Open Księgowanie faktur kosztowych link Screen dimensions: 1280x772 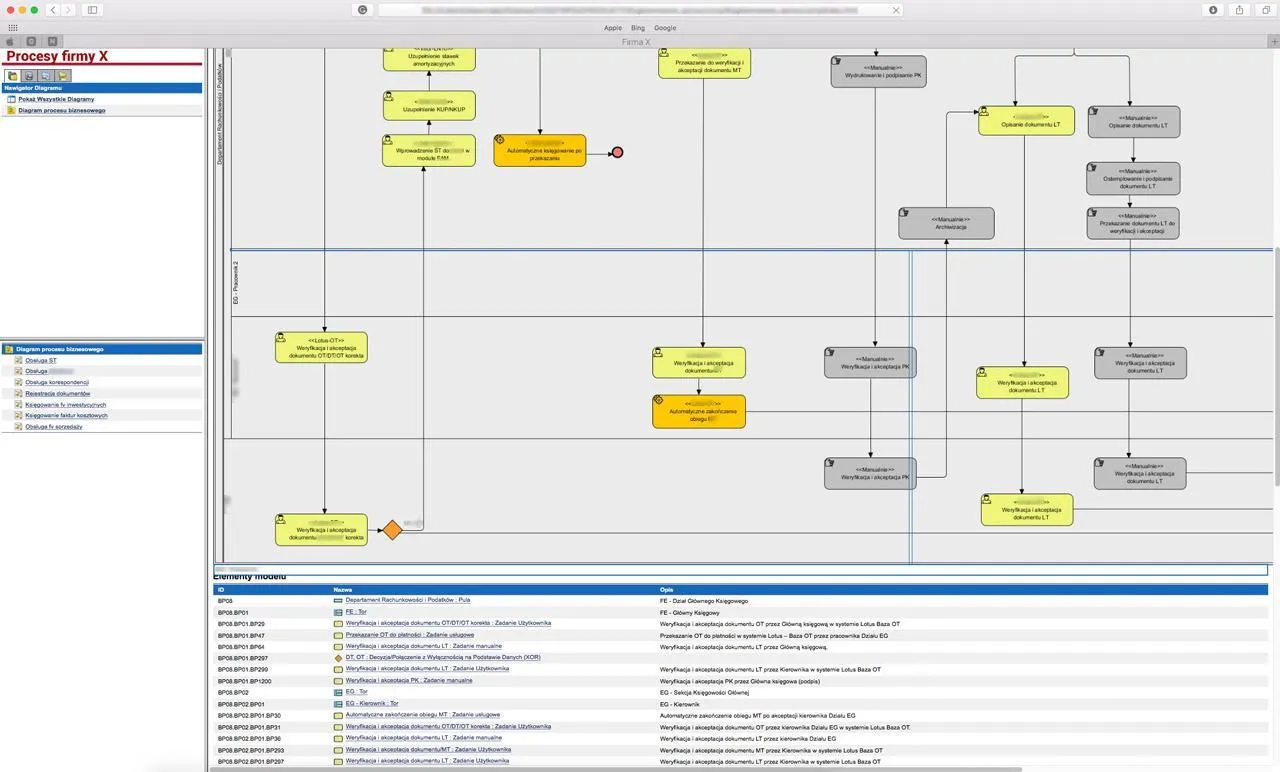tap(66, 415)
